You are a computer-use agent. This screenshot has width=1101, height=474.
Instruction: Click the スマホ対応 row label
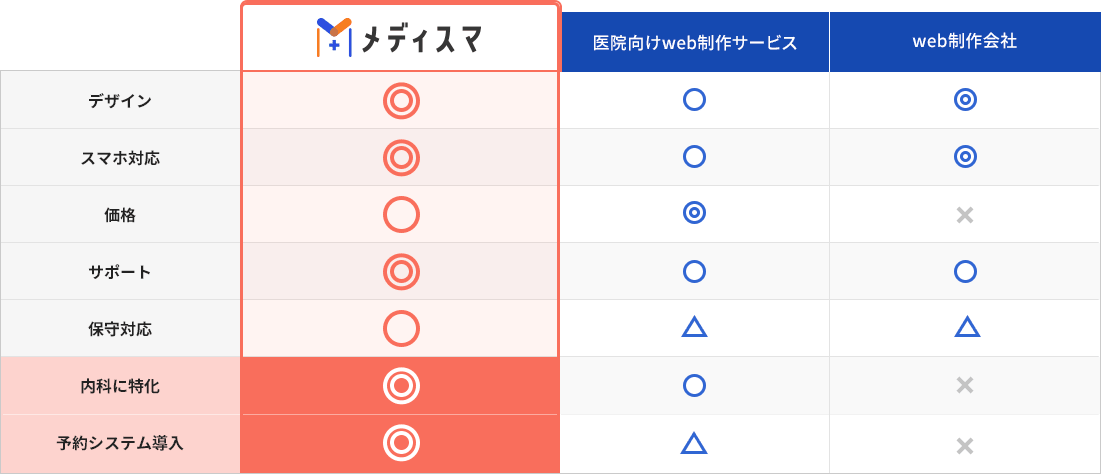click(120, 158)
